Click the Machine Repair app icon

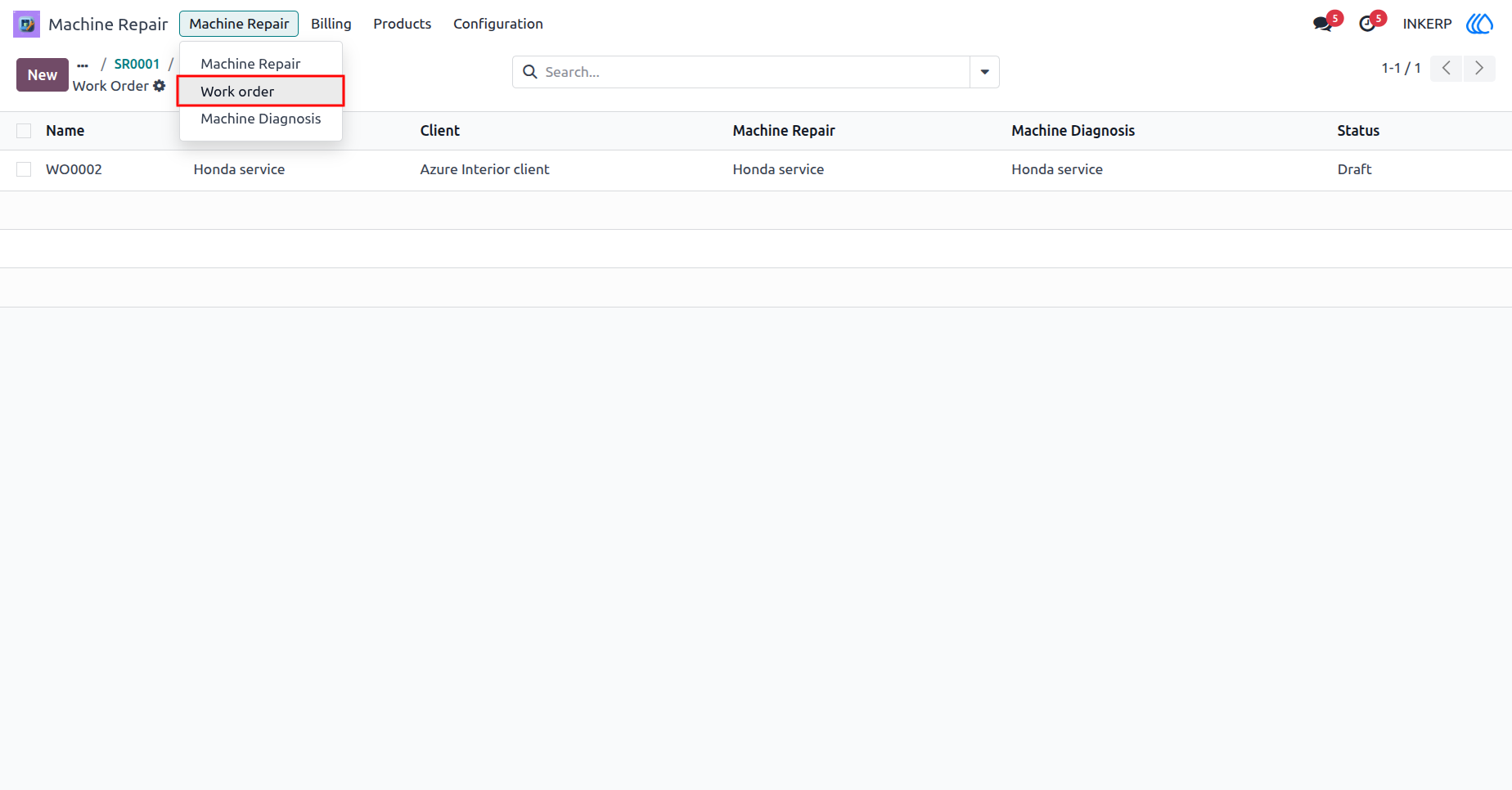[26, 24]
